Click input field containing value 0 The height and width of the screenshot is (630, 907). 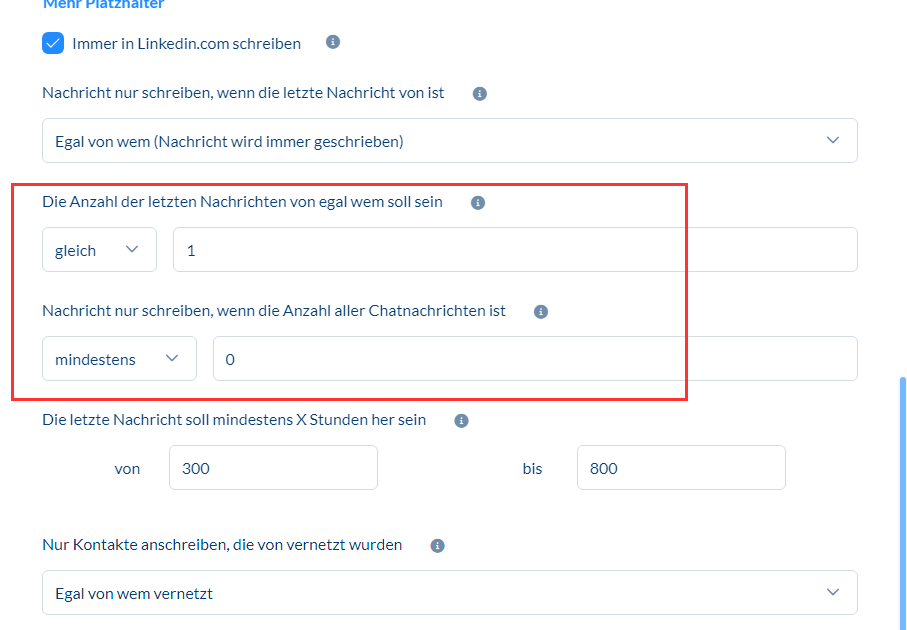tap(535, 359)
